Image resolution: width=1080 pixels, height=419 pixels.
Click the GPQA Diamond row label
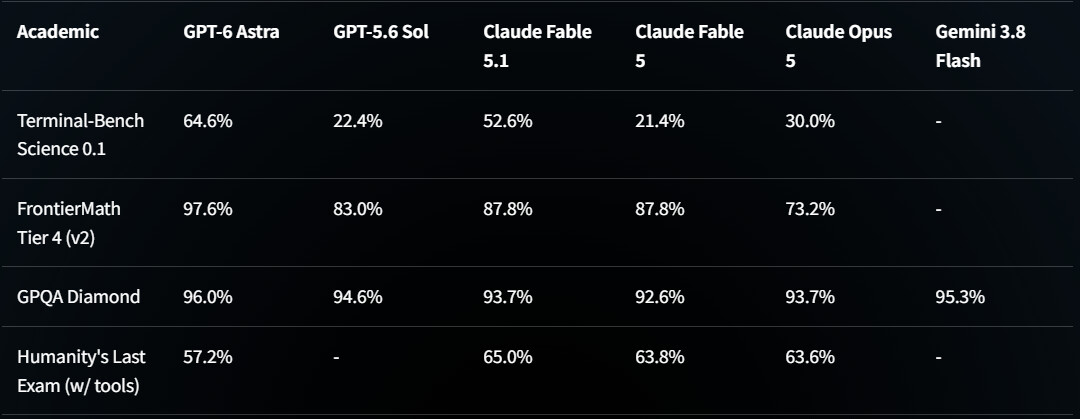pyautogui.click(x=79, y=296)
